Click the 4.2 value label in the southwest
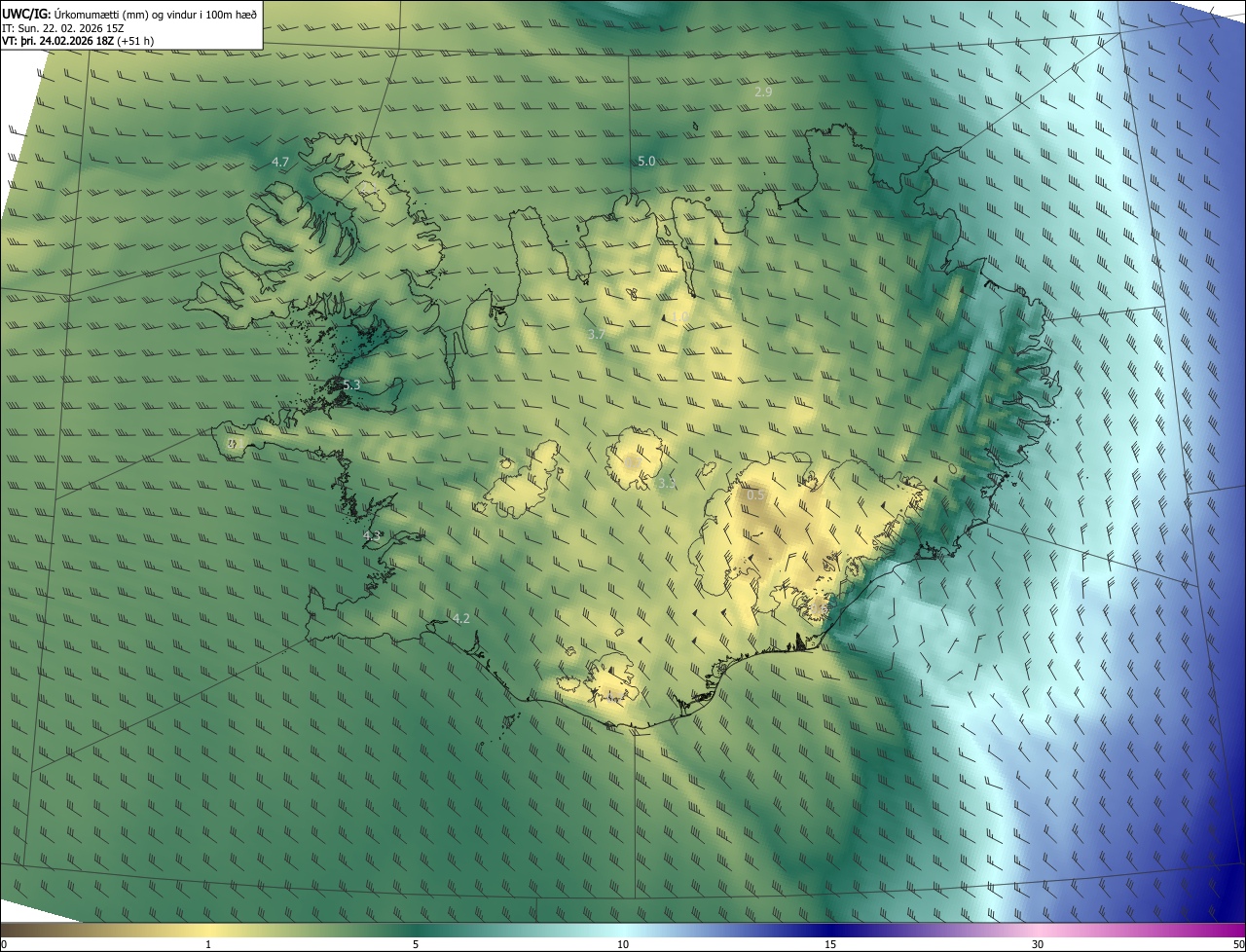 pos(461,618)
